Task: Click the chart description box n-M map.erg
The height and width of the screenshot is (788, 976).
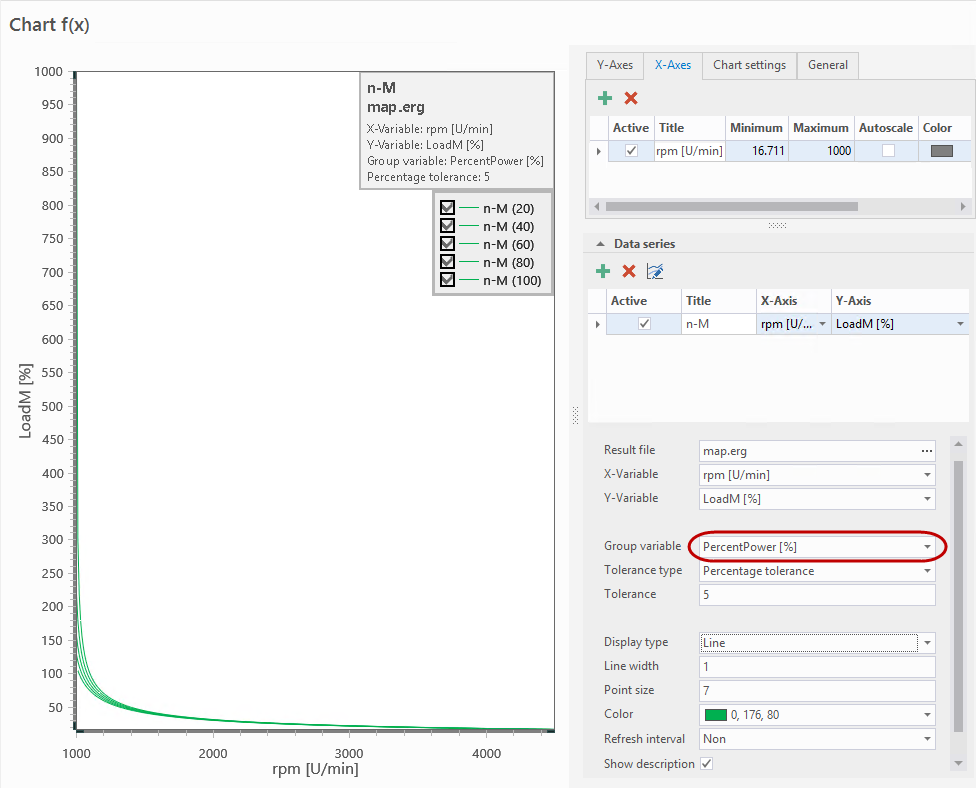Action: (x=457, y=131)
